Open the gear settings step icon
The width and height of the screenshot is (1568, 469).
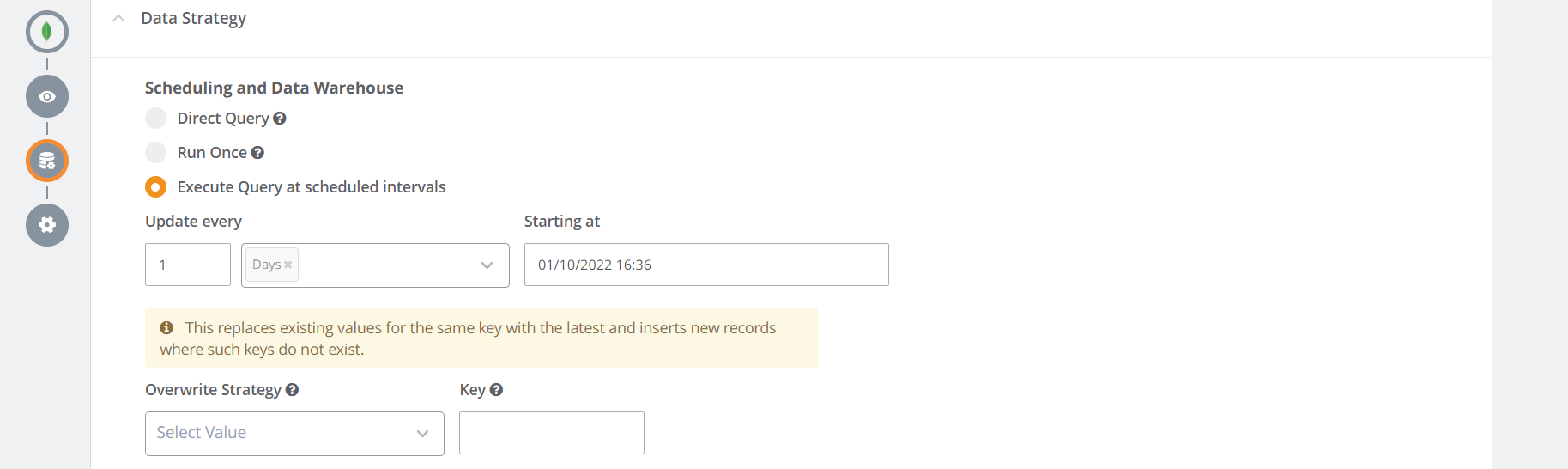[47, 225]
